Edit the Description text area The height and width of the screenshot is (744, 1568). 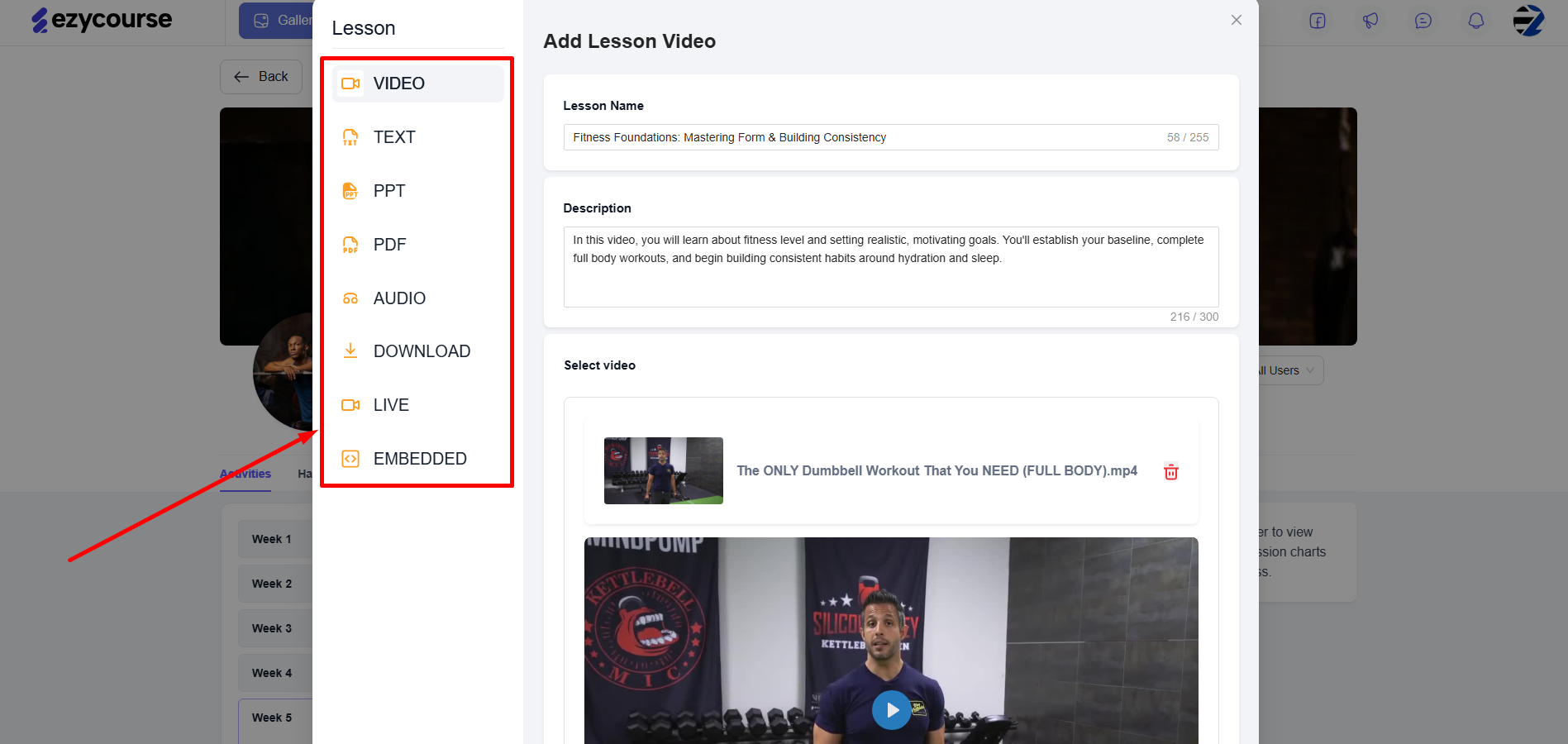(x=891, y=267)
